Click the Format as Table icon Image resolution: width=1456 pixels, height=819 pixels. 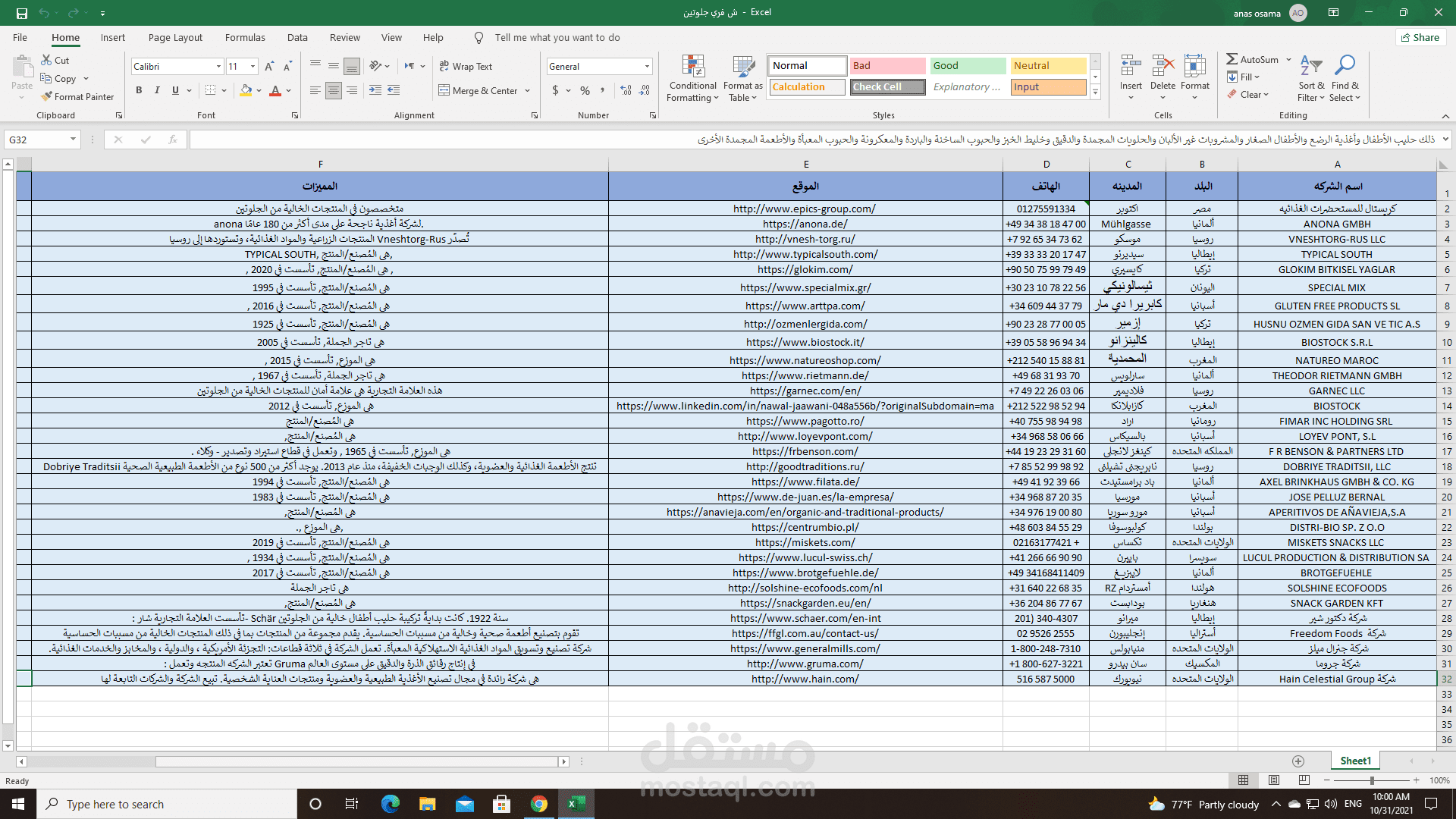pyautogui.click(x=742, y=67)
